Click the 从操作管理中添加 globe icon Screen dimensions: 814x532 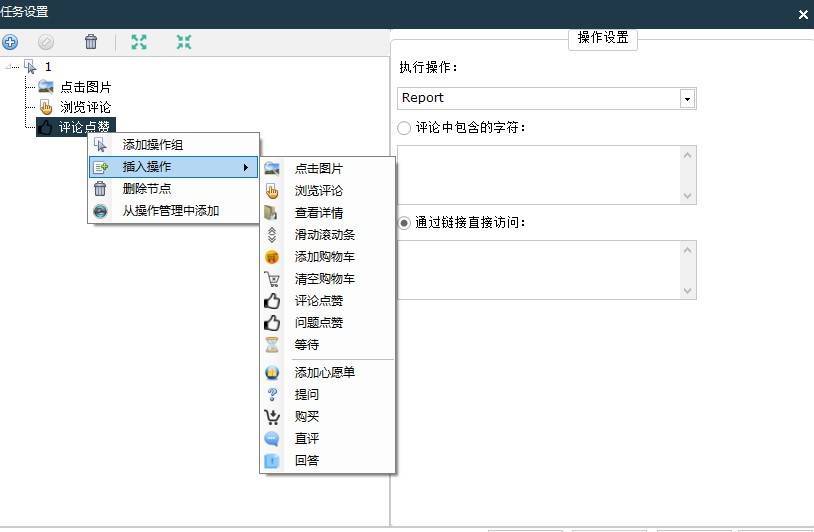100,211
